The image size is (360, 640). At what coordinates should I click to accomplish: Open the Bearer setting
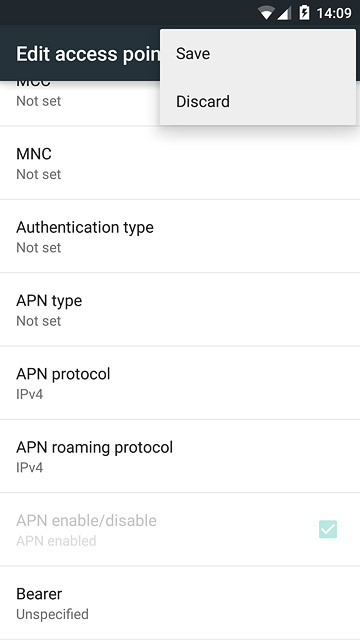tap(180, 603)
